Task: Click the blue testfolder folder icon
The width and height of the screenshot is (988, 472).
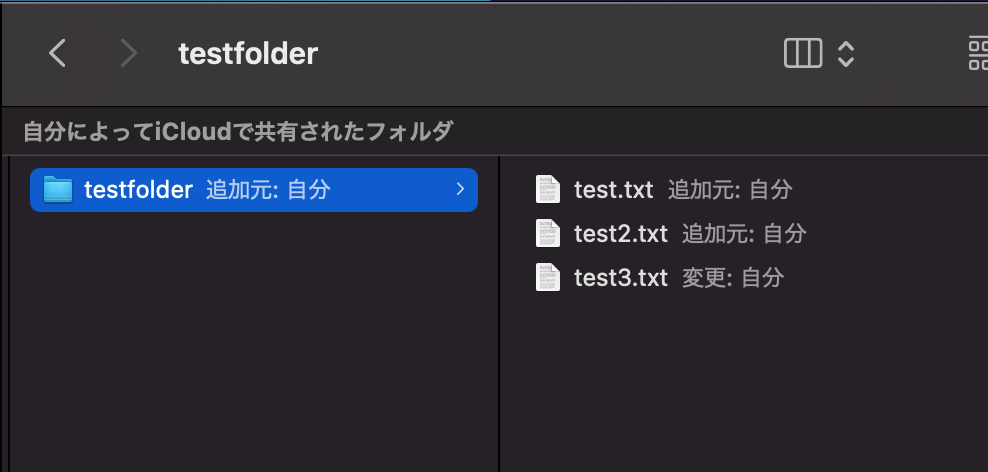Action: pyautogui.click(x=59, y=189)
